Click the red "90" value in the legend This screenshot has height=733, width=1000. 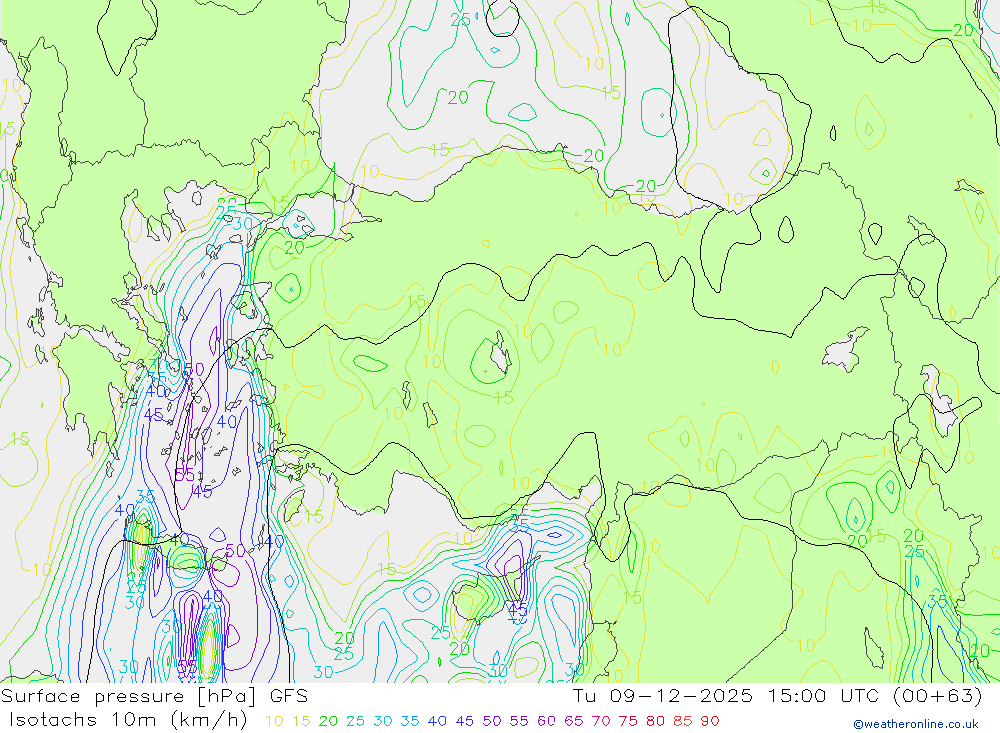[710, 722]
